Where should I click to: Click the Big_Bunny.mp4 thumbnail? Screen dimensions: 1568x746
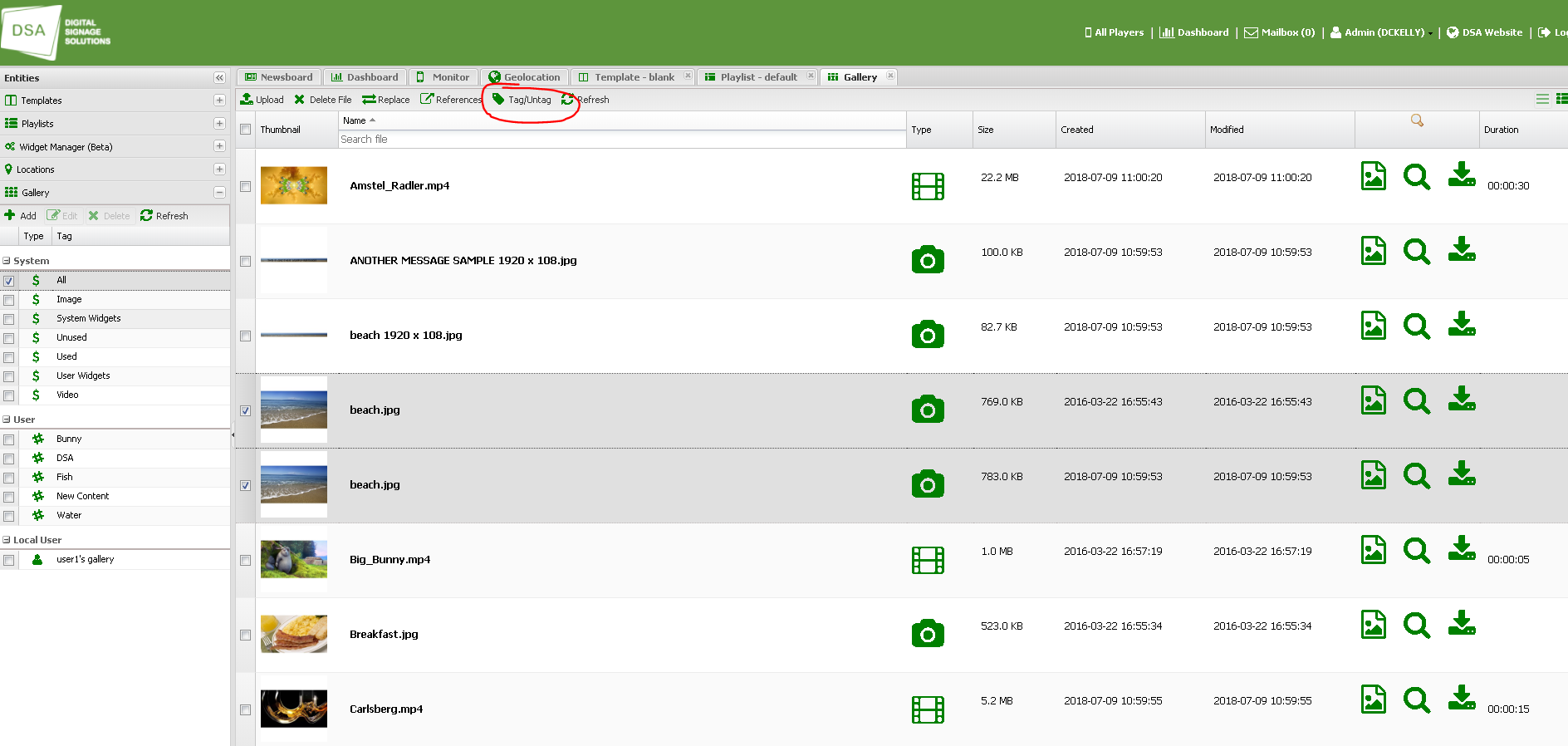click(294, 559)
